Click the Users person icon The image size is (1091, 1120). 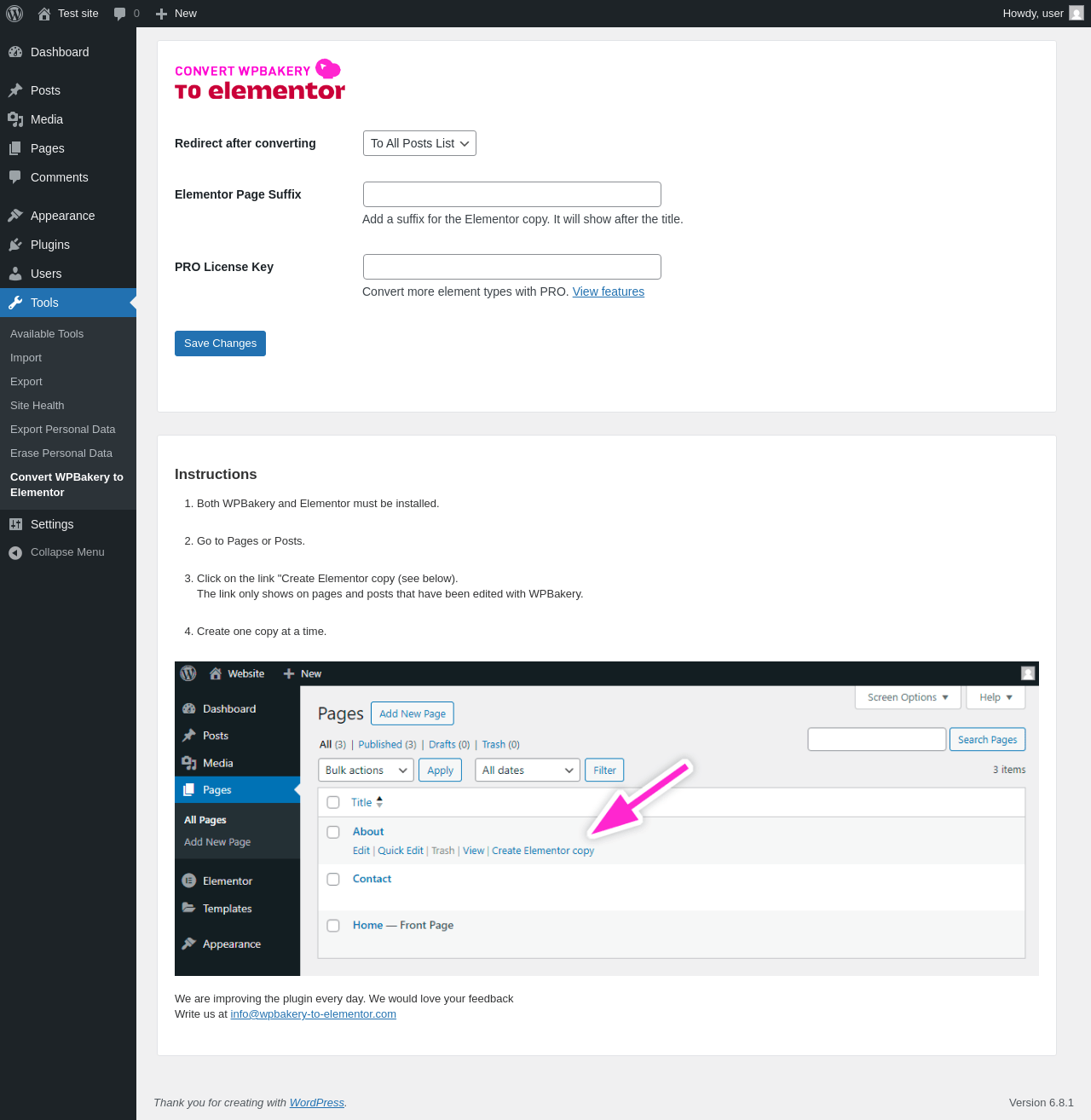point(15,274)
